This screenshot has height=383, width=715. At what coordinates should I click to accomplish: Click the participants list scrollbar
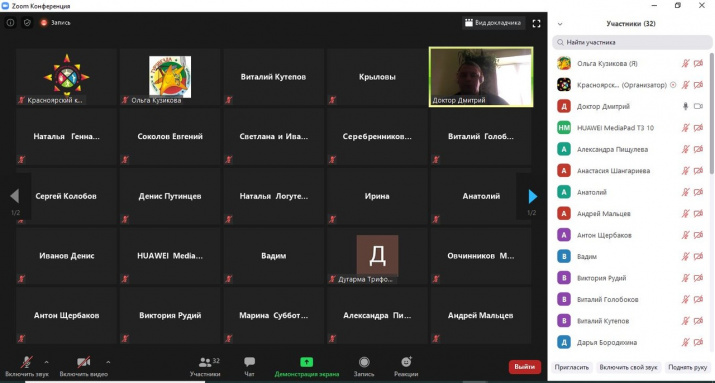(712, 114)
